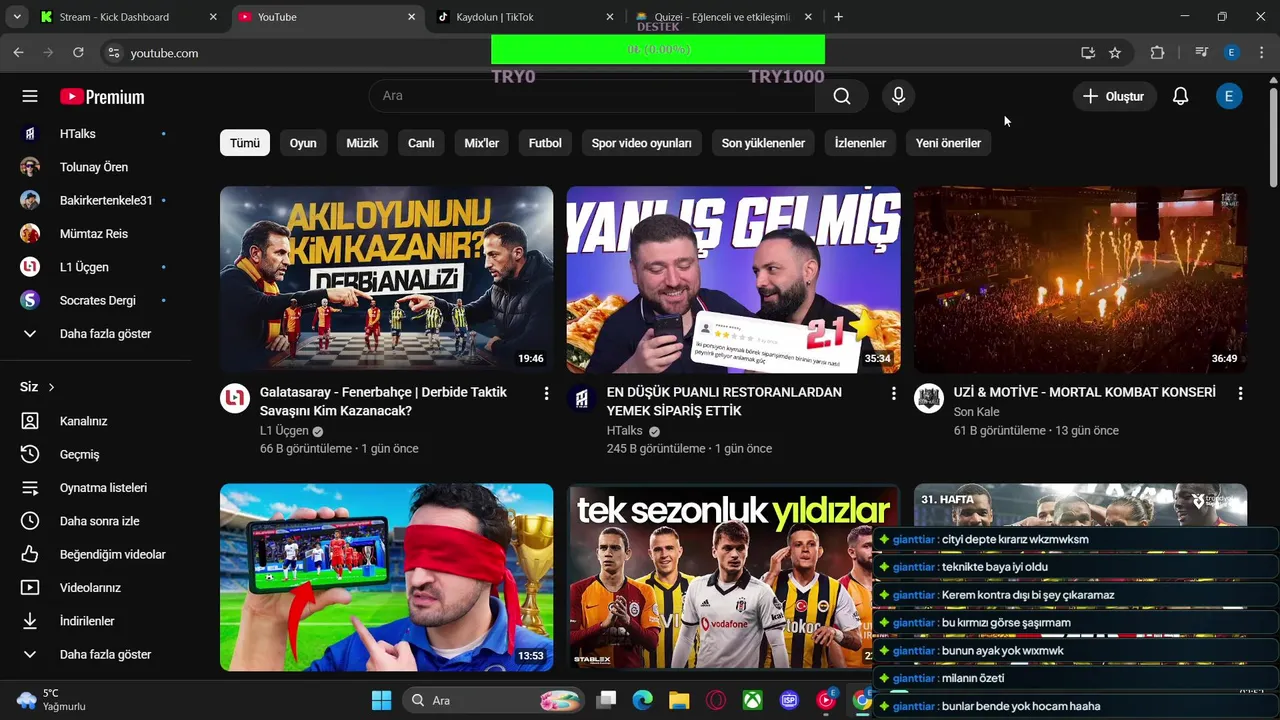Viewport: 1280px width, 720px height.
Task: Click the L1 Üçgen channel avatar under the video
Action: pos(235,398)
